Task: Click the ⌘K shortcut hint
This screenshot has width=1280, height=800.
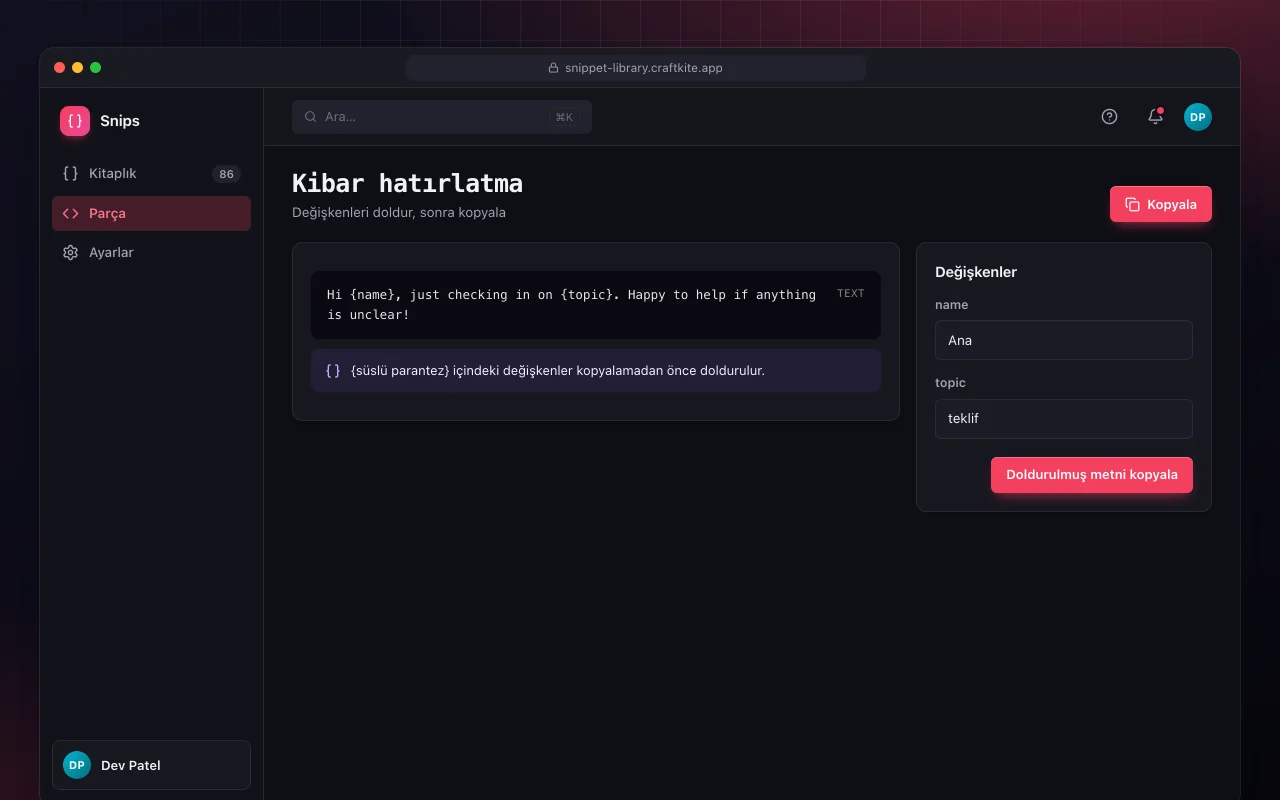Action: tap(564, 117)
